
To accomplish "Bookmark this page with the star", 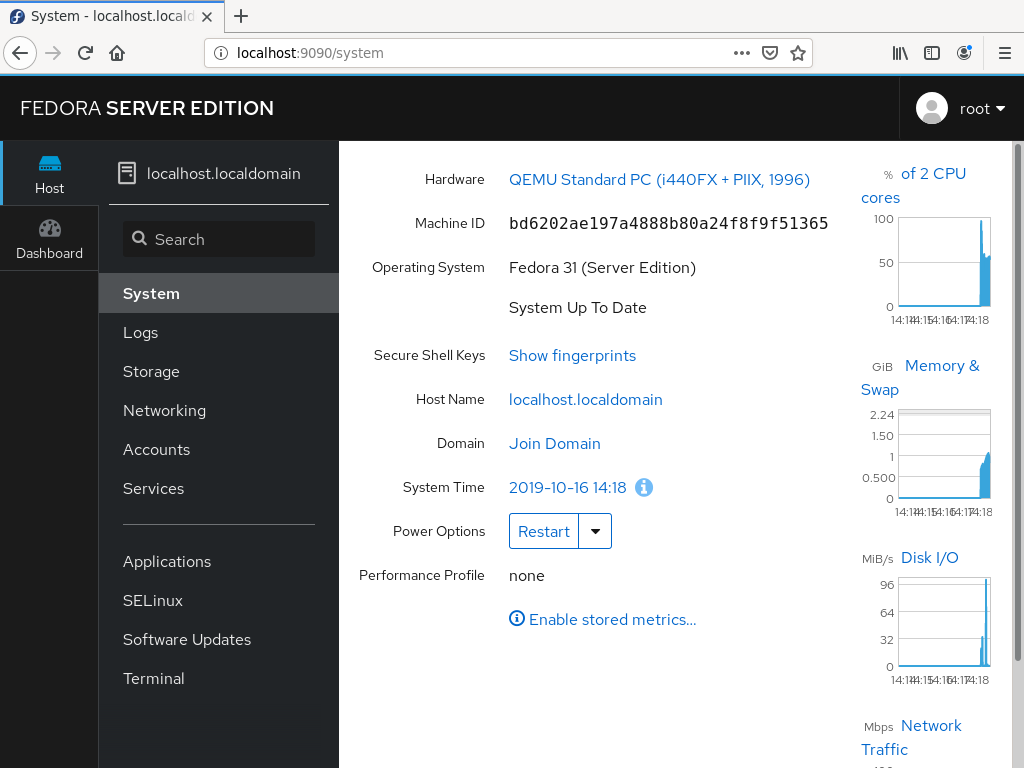I will (797, 53).
